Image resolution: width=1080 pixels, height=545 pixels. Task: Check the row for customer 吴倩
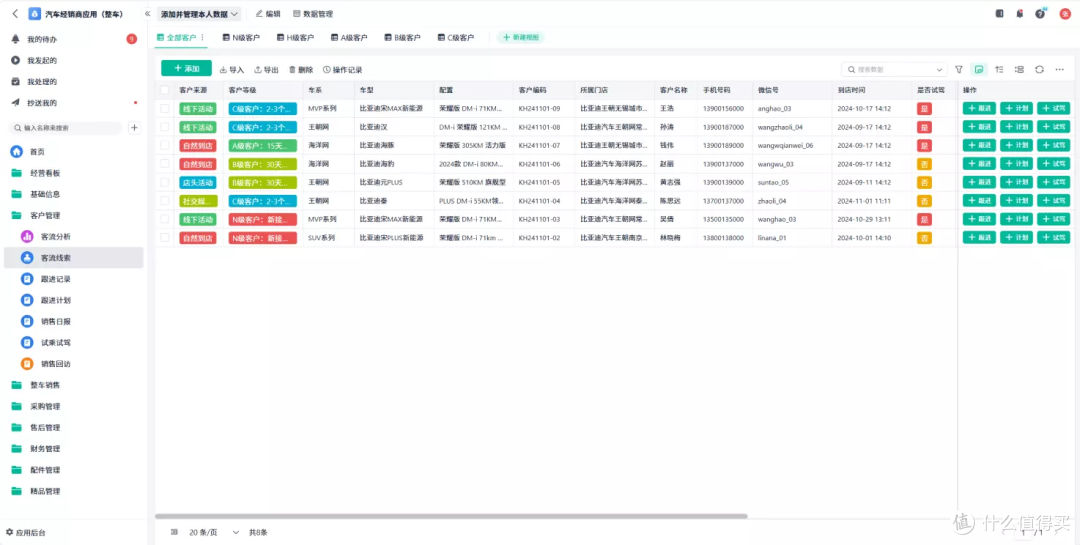coord(165,219)
